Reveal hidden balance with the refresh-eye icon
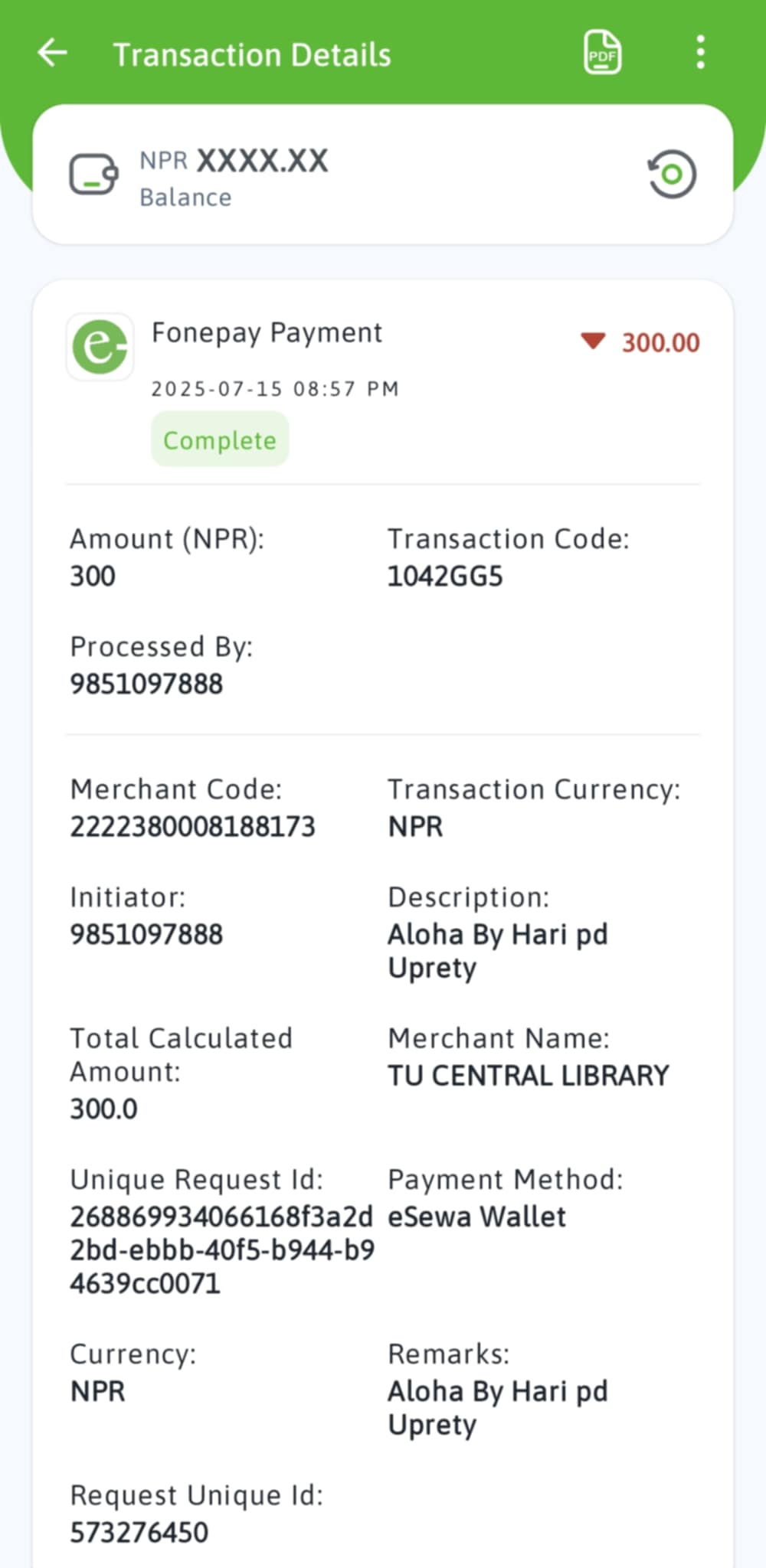Image resolution: width=766 pixels, height=1568 pixels. [x=672, y=175]
